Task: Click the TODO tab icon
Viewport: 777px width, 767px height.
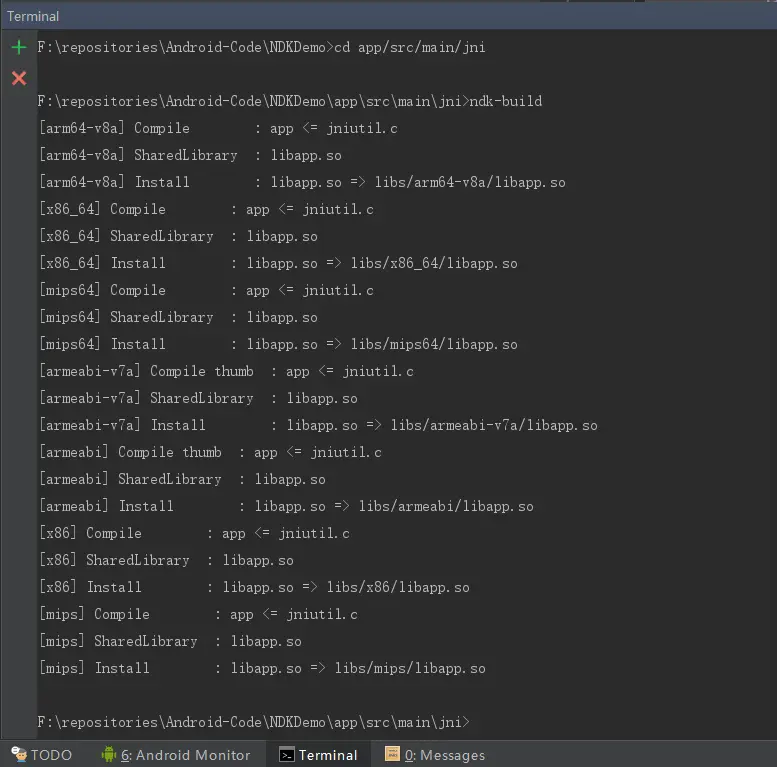Action: (x=19, y=754)
